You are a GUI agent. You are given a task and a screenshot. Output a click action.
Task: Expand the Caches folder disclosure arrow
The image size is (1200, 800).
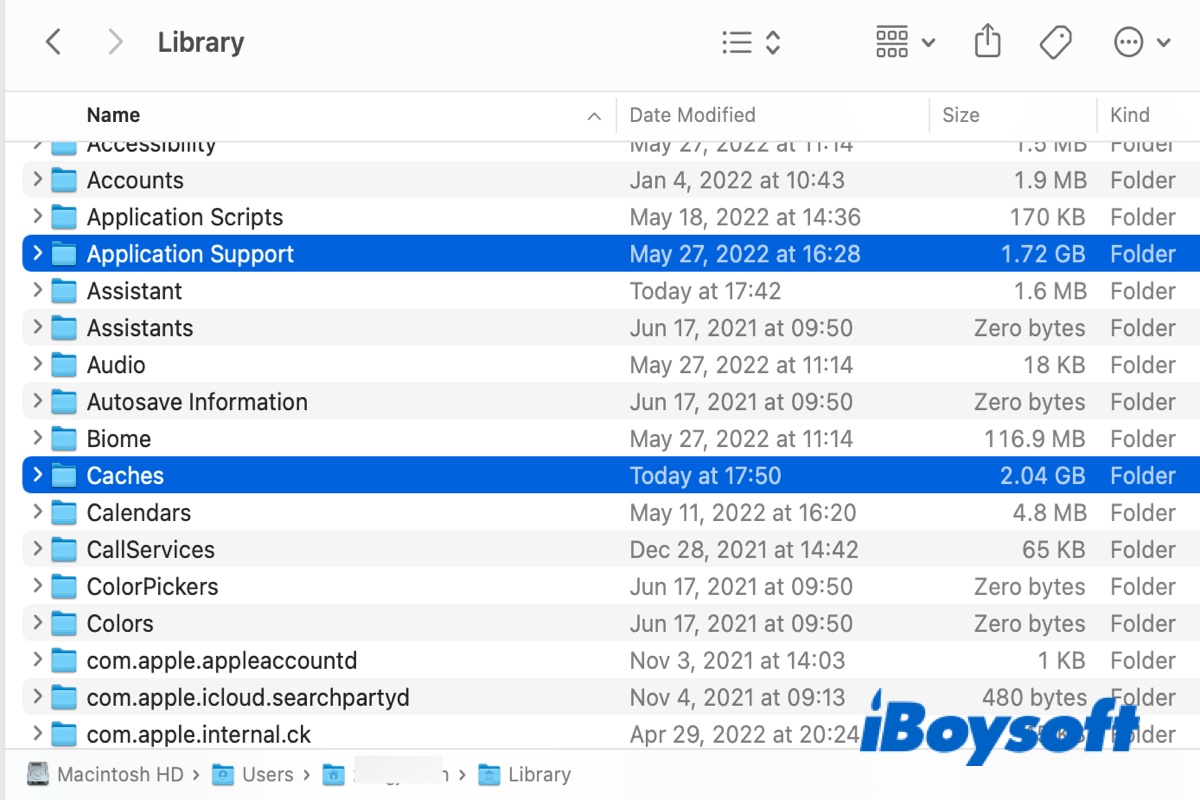coord(37,476)
